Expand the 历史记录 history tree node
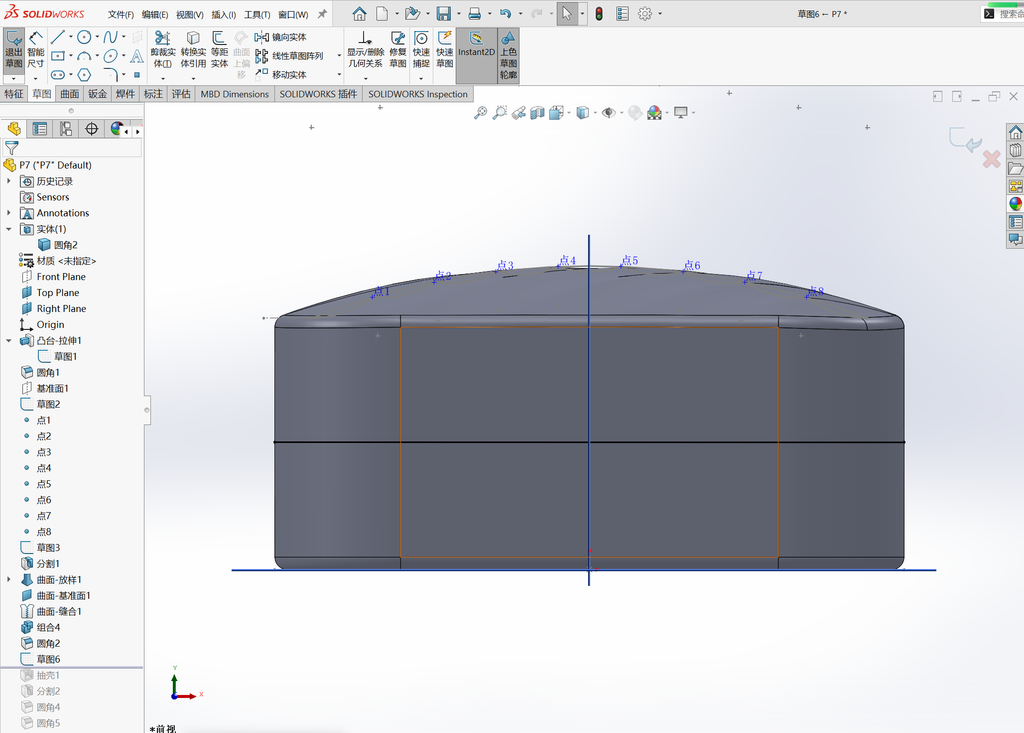Screen dimensions: 1024x733 point(8,181)
